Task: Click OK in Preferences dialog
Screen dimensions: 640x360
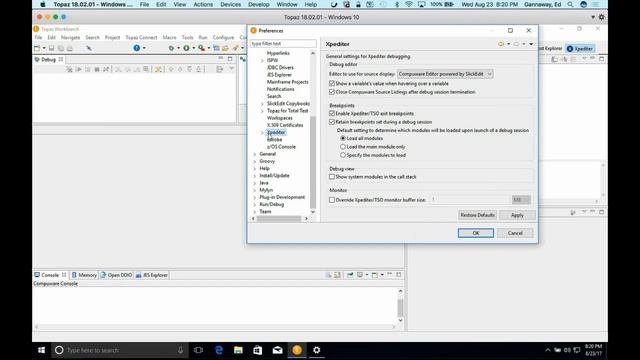Action: 476,233
